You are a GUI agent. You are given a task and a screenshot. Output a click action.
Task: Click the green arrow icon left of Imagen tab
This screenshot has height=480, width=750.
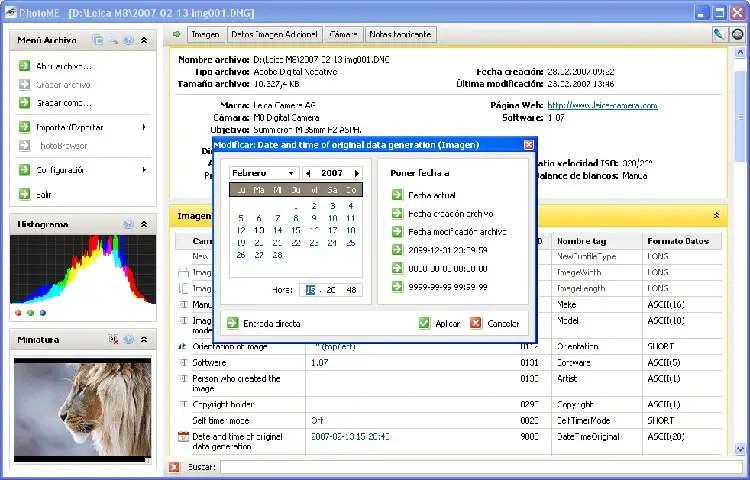click(x=177, y=34)
